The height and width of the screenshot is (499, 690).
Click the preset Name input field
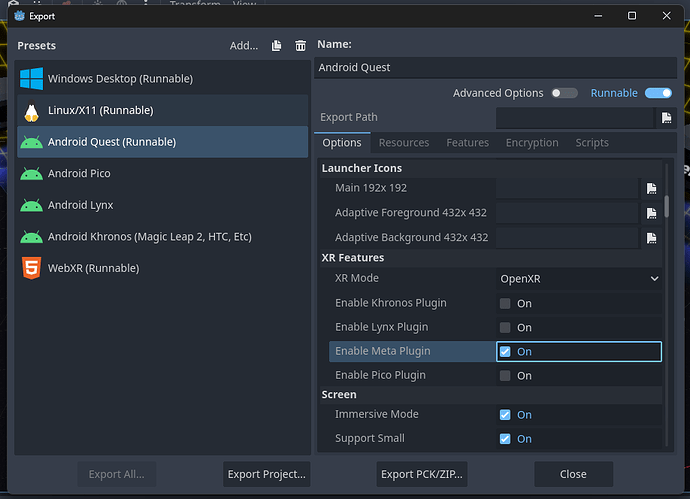pyautogui.click(x=495, y=68)
